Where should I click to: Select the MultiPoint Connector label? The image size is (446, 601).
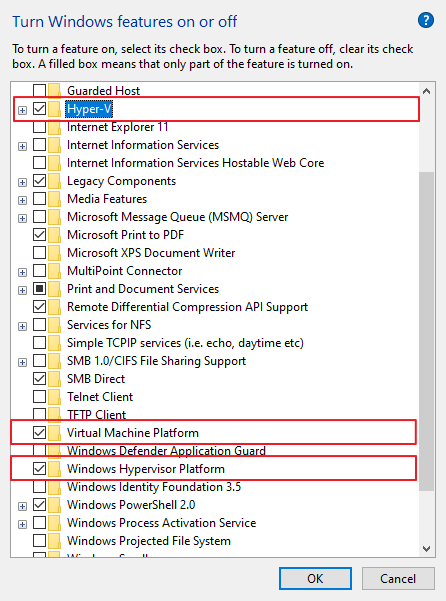pos(125,271)
